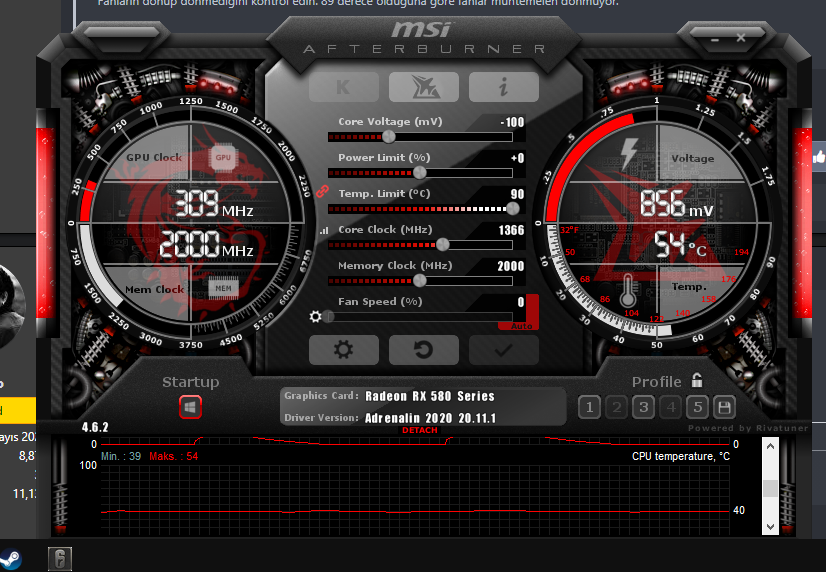The image size is (826, 572).
Task: Click the Memory Clock value 2000
Action: pos(511,266)
